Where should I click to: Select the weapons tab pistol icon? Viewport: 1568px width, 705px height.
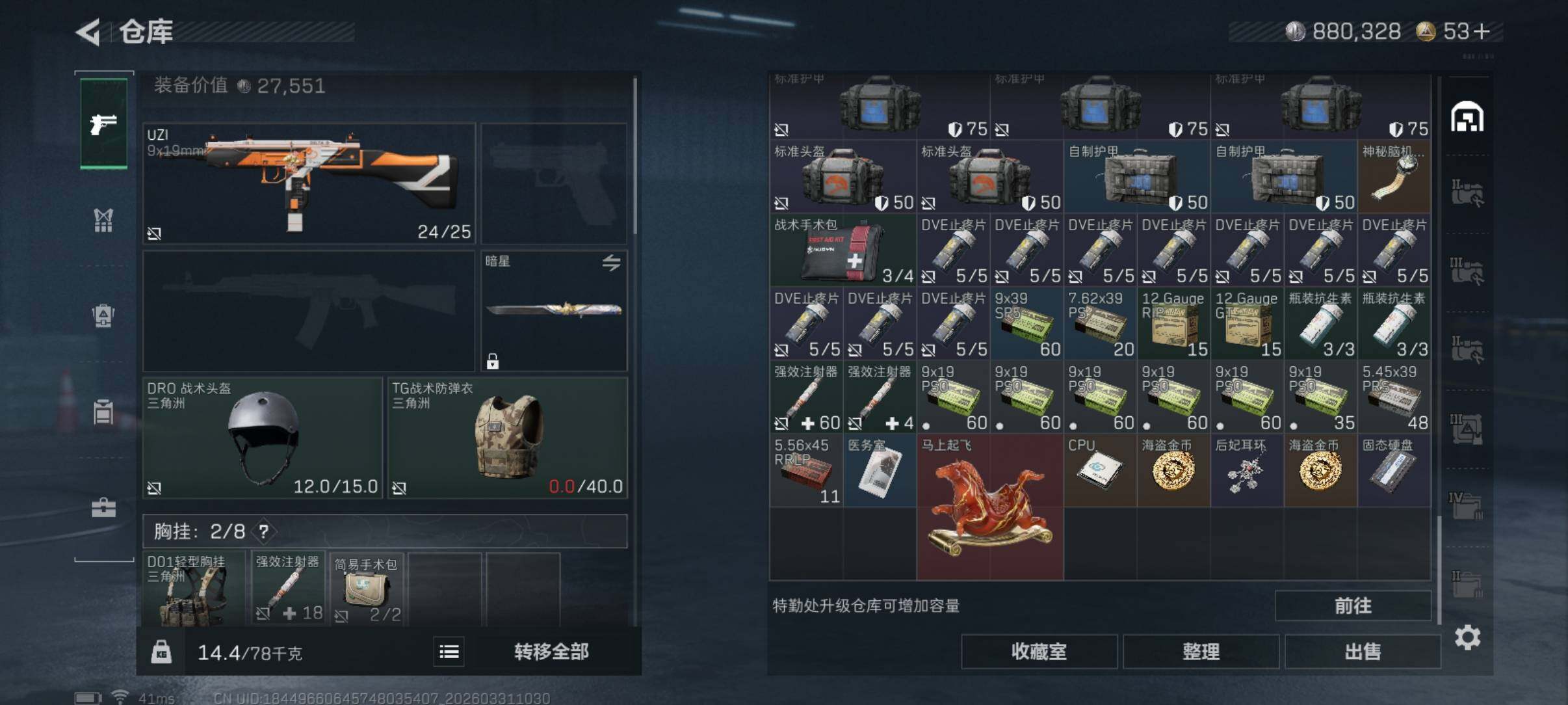(103, 123)
